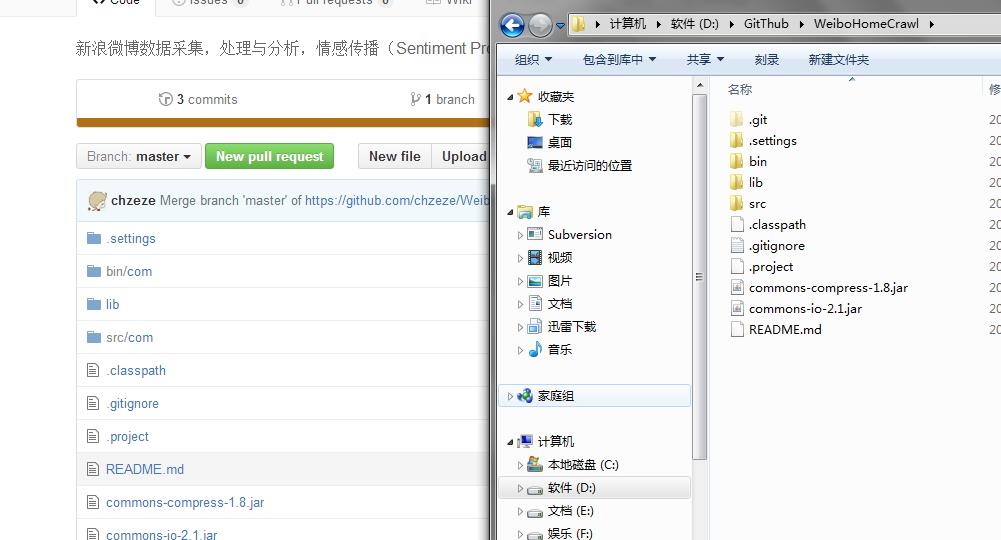Open the bin/com folder link on GitHub
The image size is (1001, 540).
[129, 271]
